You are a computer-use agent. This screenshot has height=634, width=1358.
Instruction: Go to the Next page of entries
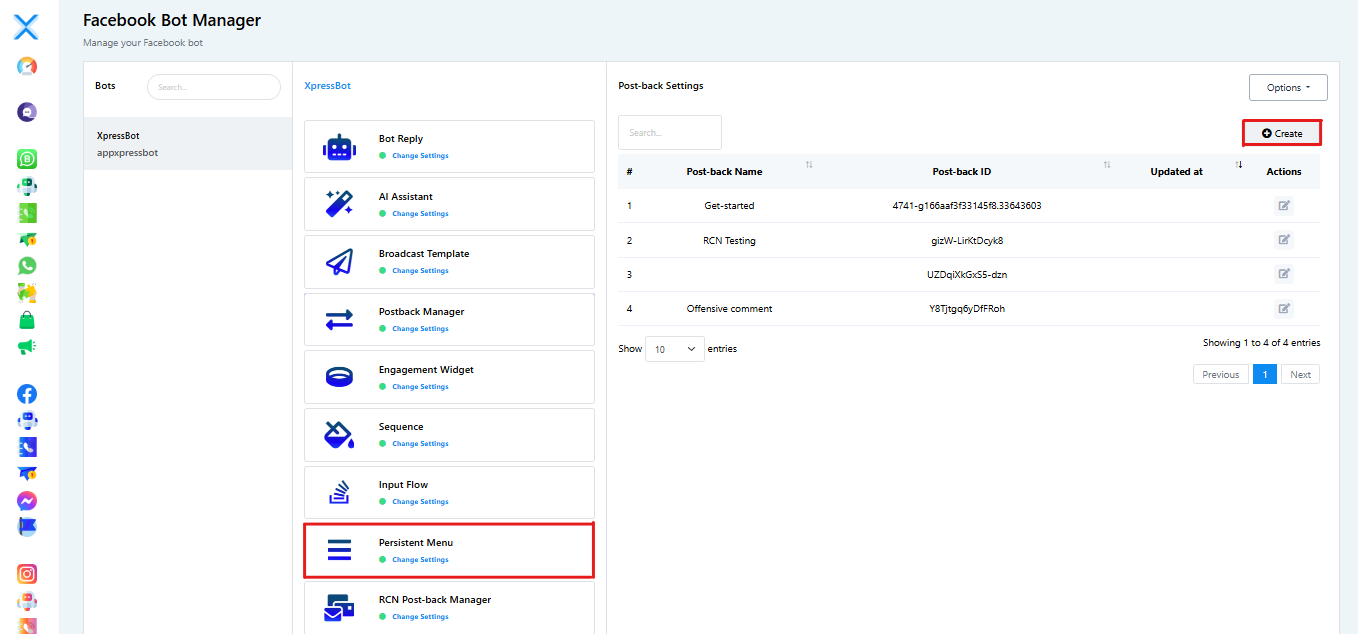tap(1300, 375)
